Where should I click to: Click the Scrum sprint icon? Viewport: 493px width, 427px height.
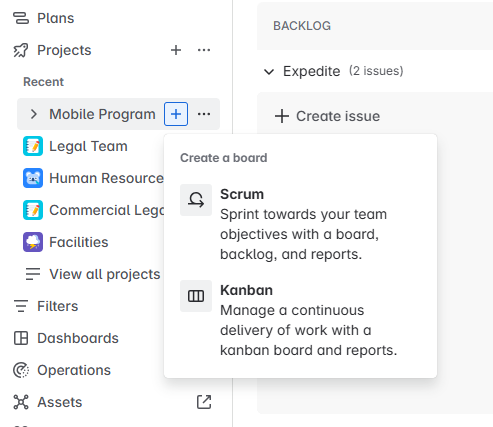pyautogui.click(x=196, y=200)
